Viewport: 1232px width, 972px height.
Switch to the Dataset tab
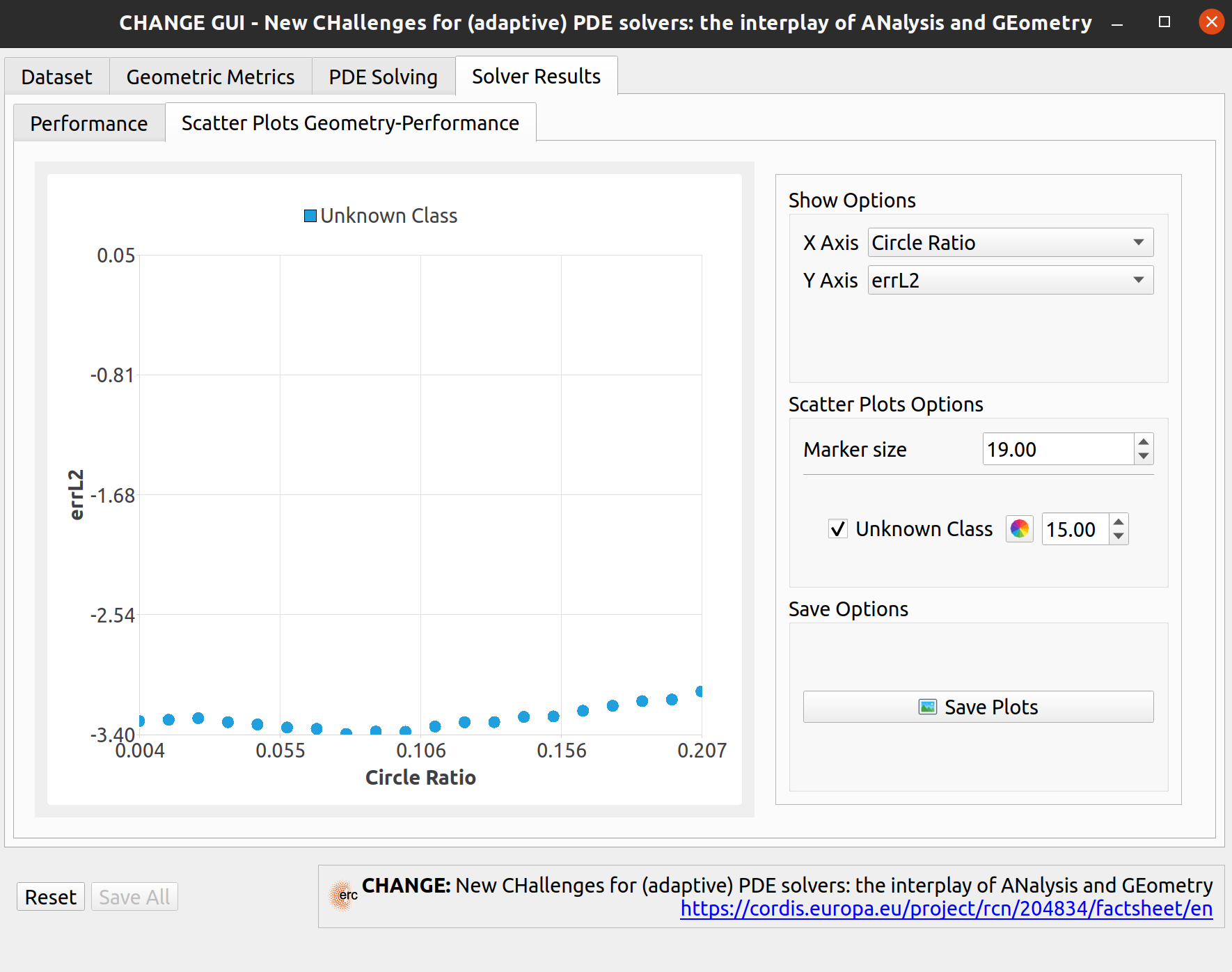coord(56,77)
